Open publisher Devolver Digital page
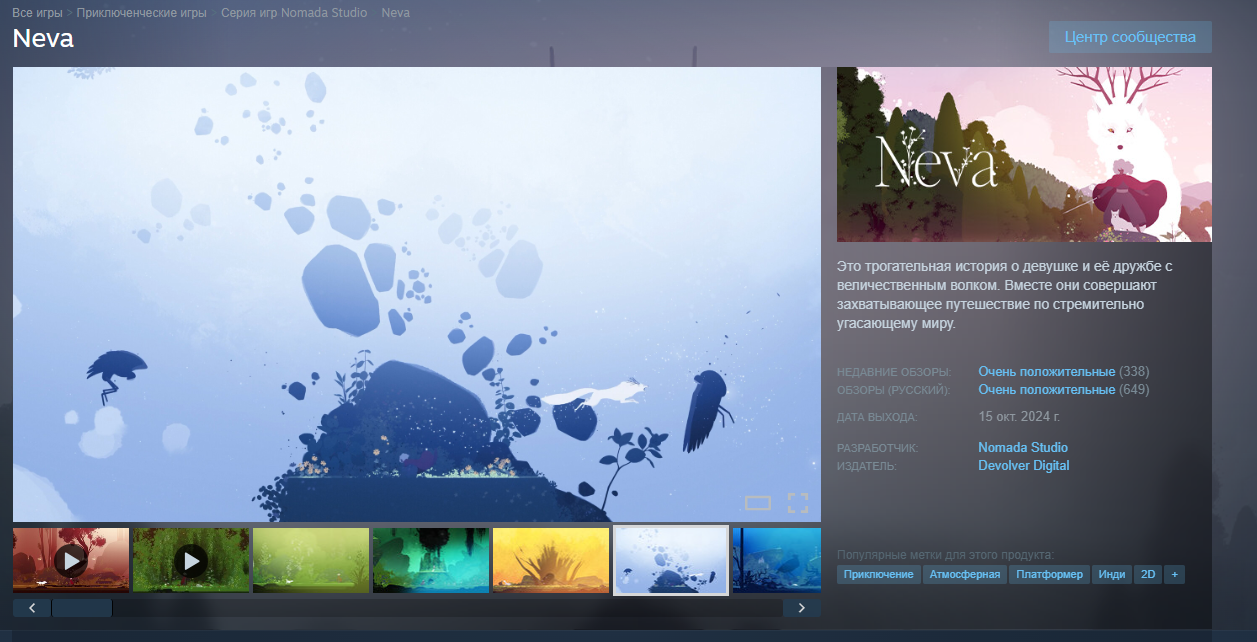This screenshot has width=1257, height=642. [1024, 465]
